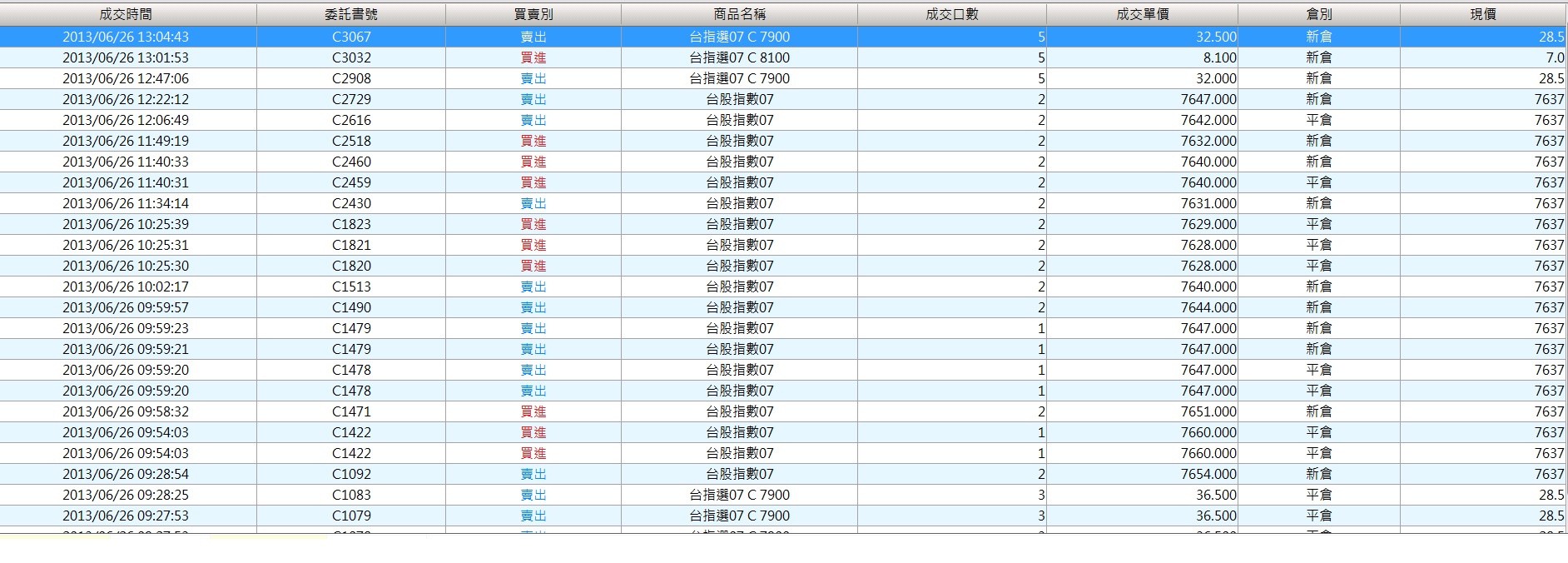
Task: Click the trade price 7629.000
Action: (x=1208, y=224)
